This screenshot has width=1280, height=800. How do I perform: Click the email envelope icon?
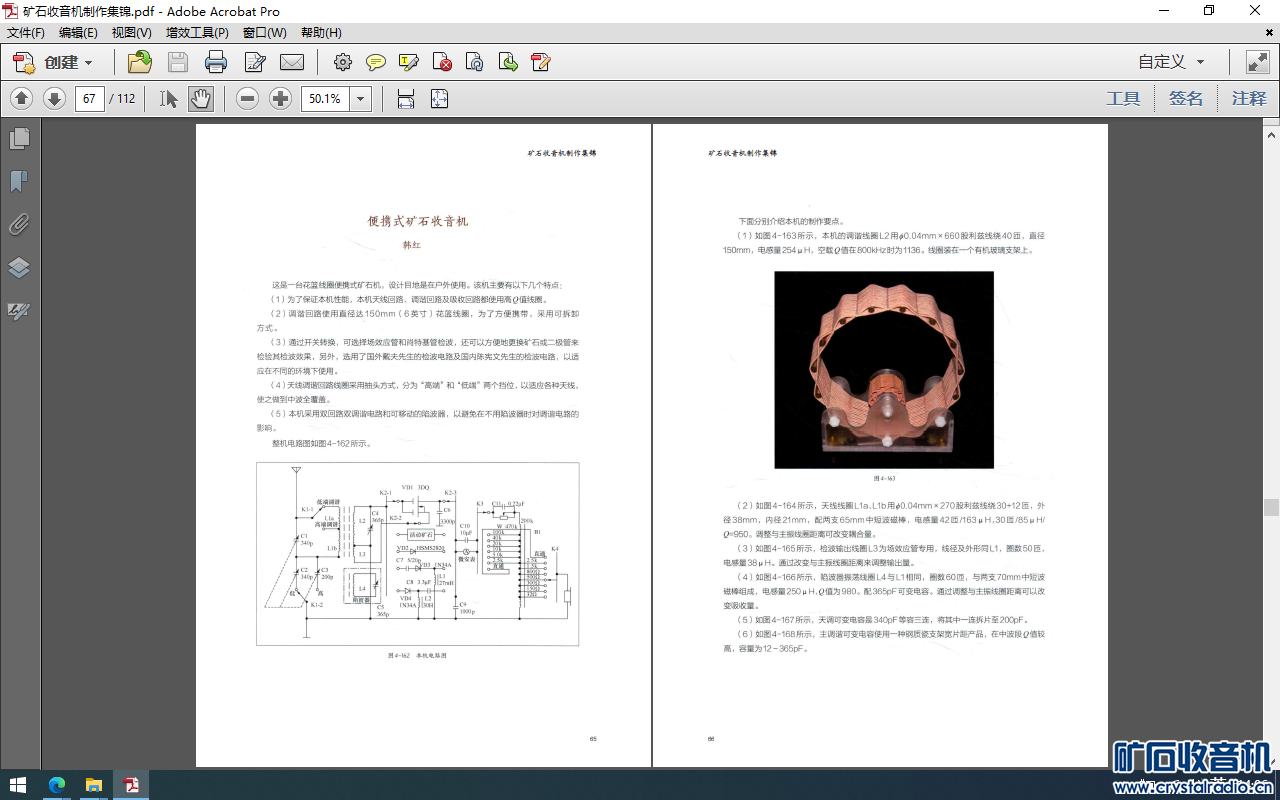pyautogui.click(x=292, y=62)
